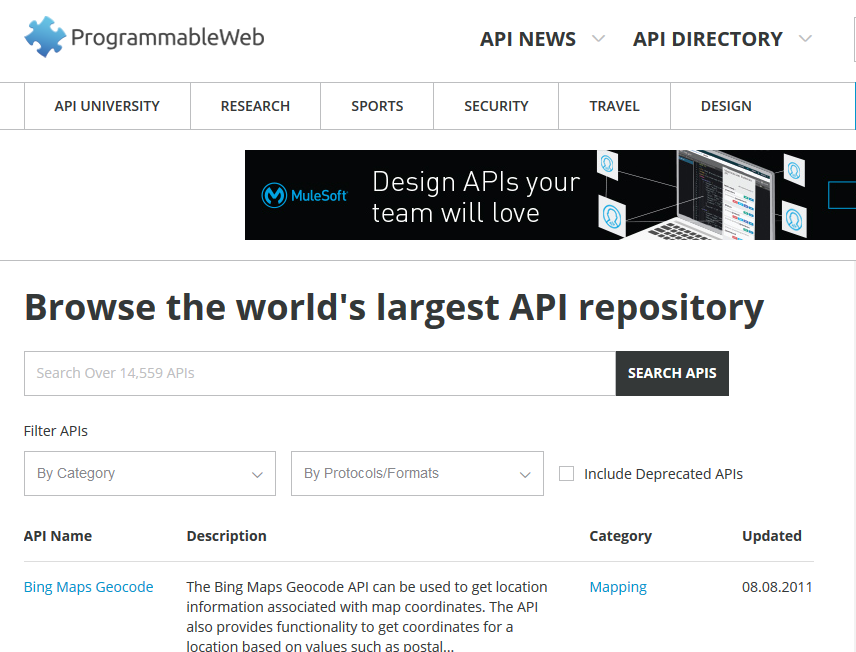Expand the API DIRECTORY chevron arrow
The height and width of the screenshot is (652, 856).
click(x=805, y=38)
